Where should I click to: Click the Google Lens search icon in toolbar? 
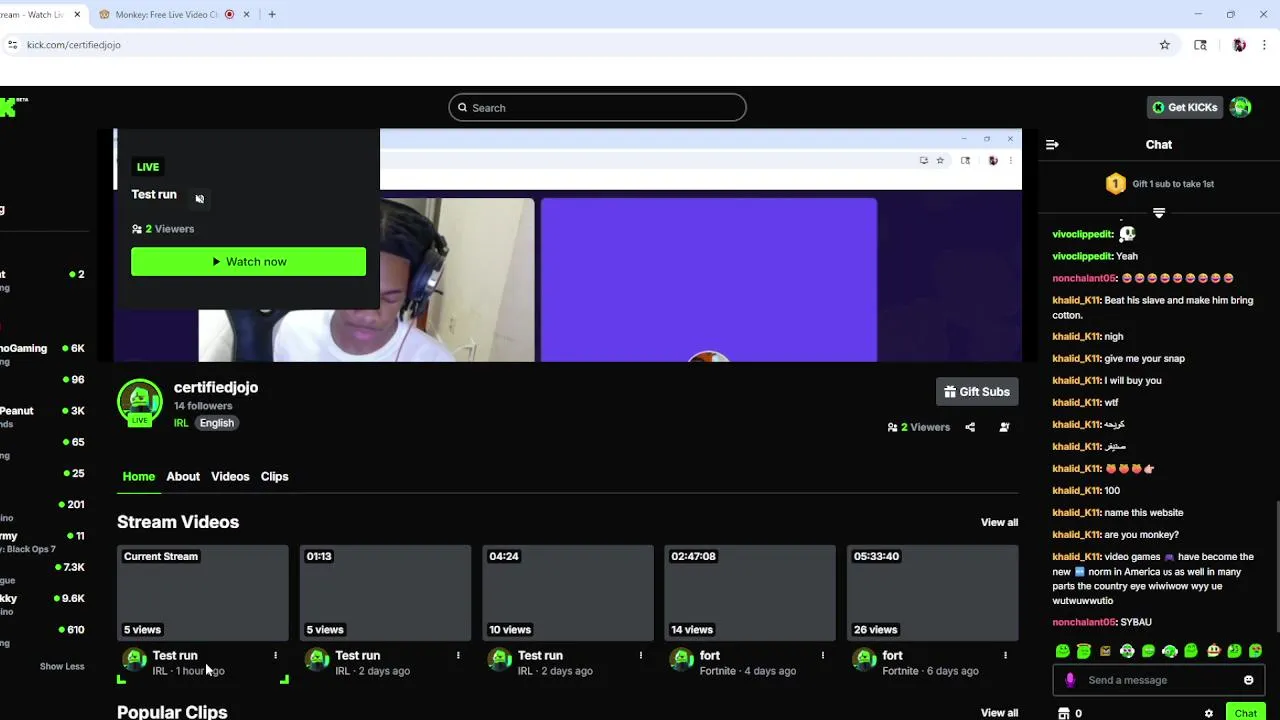pyautogui.click(x=1200, y=45)
